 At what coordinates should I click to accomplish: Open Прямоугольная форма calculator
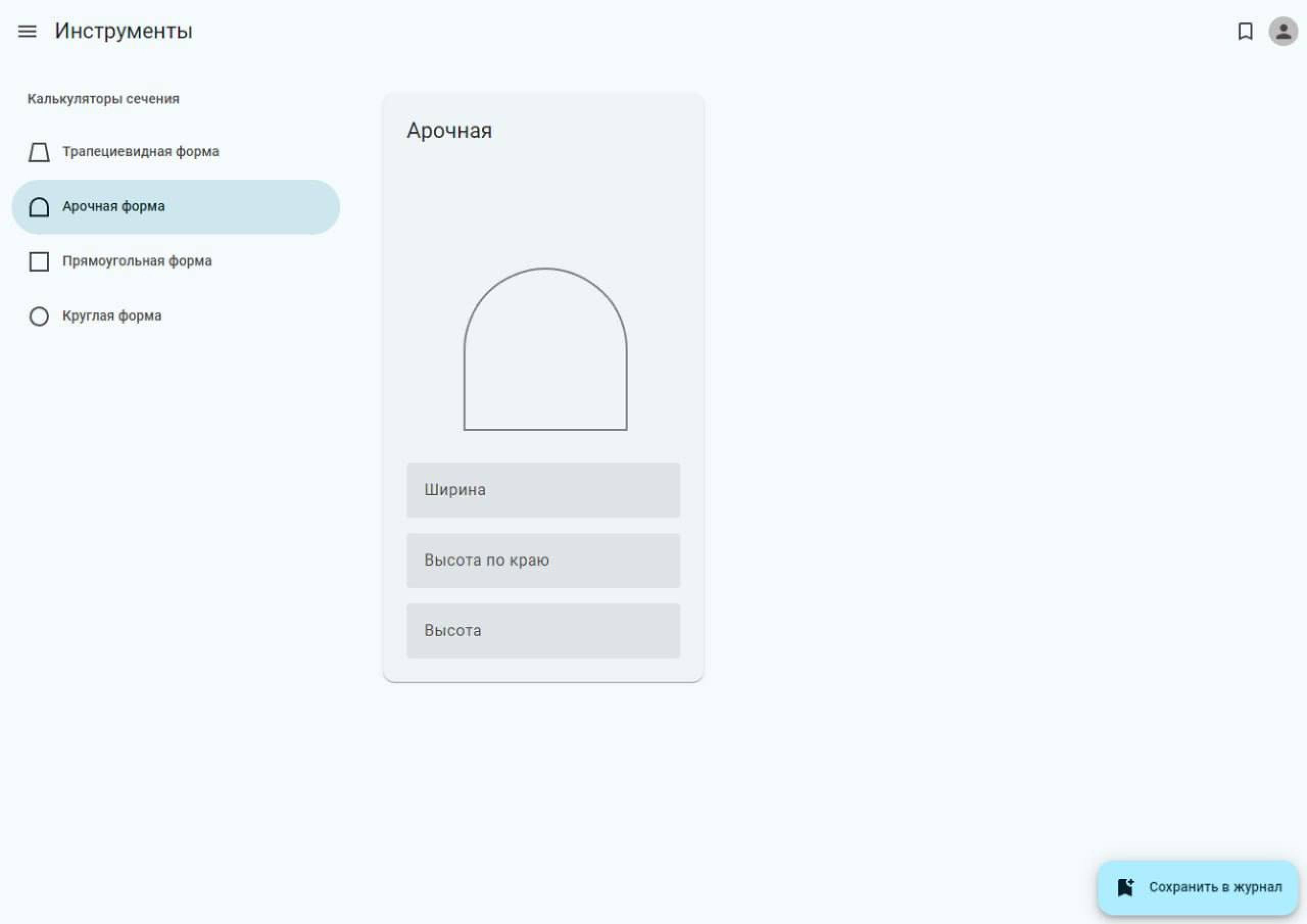pyautogui.click(x=137, y=261)
